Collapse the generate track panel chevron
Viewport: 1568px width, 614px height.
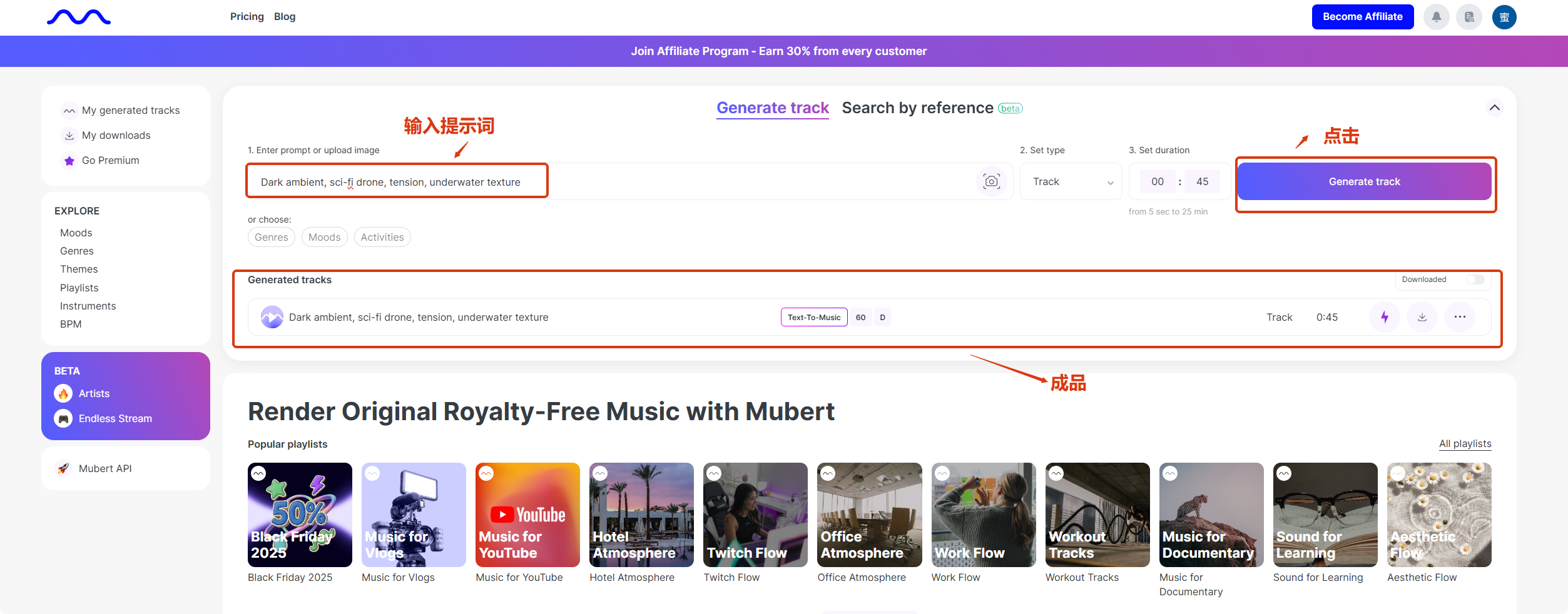pyautogui.click(x=1495, y=108)
